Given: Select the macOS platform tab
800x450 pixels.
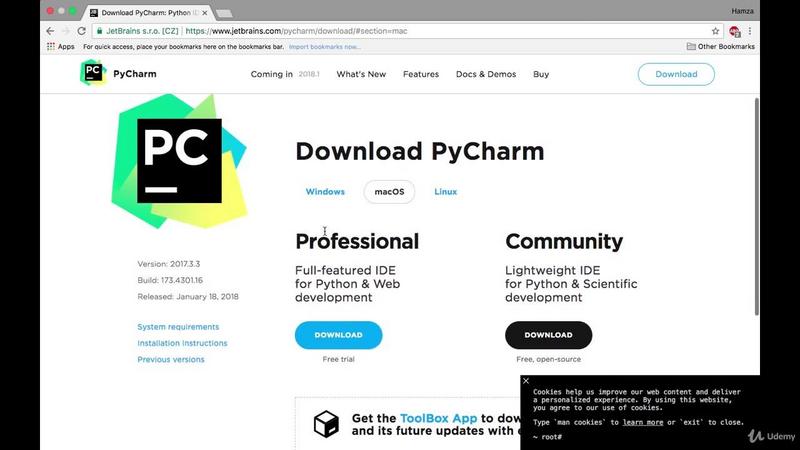Looking at the screenshot, I should [389, 192].
